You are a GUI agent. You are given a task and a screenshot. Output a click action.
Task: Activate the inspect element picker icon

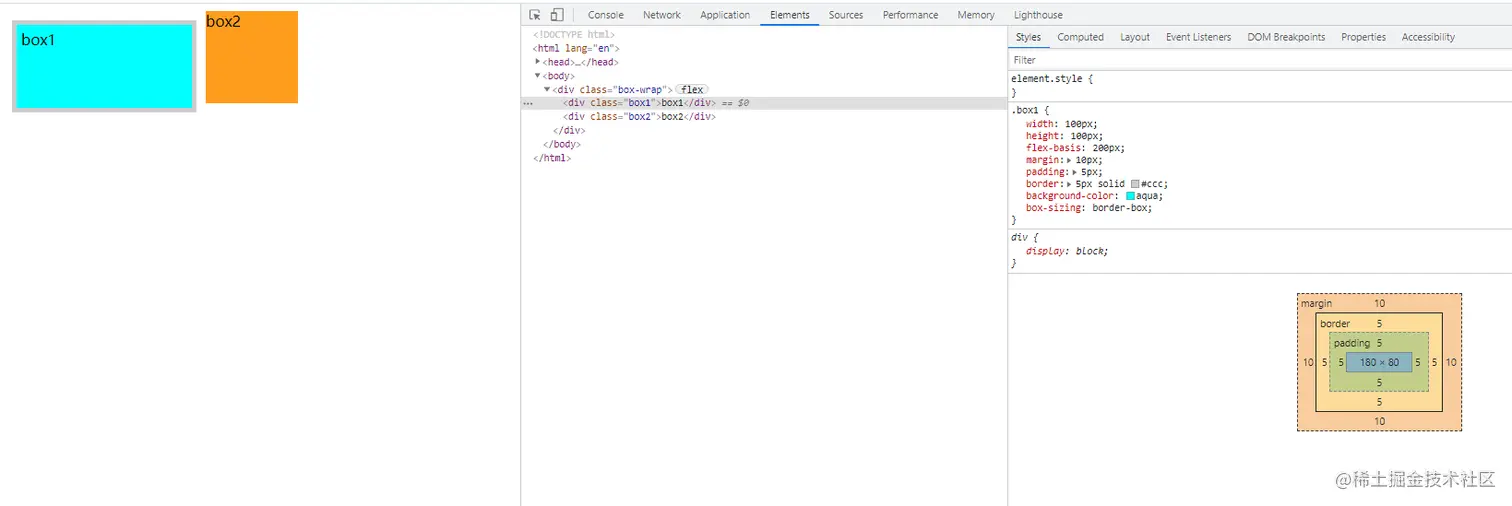pyautogui.click(x=535, y=15)
